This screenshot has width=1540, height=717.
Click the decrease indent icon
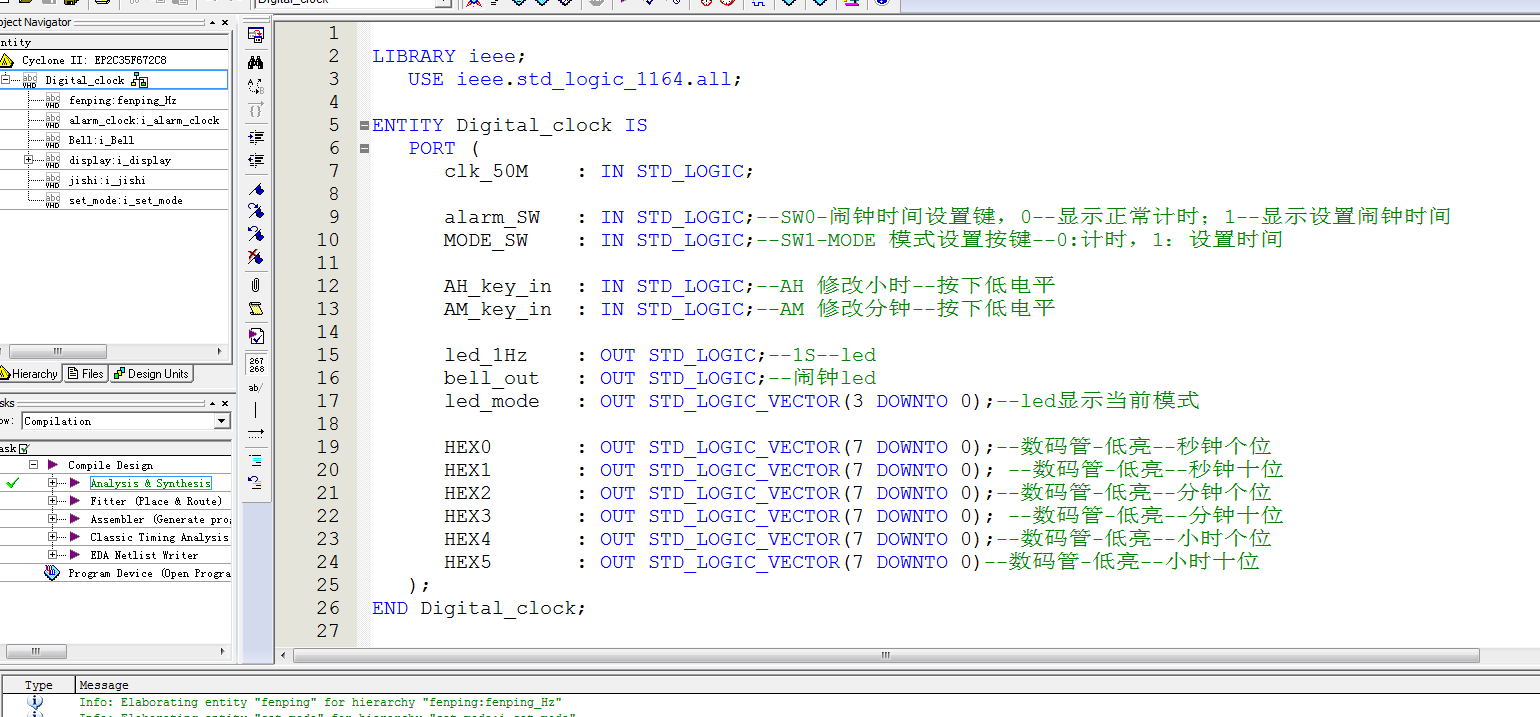pos(256,160)
